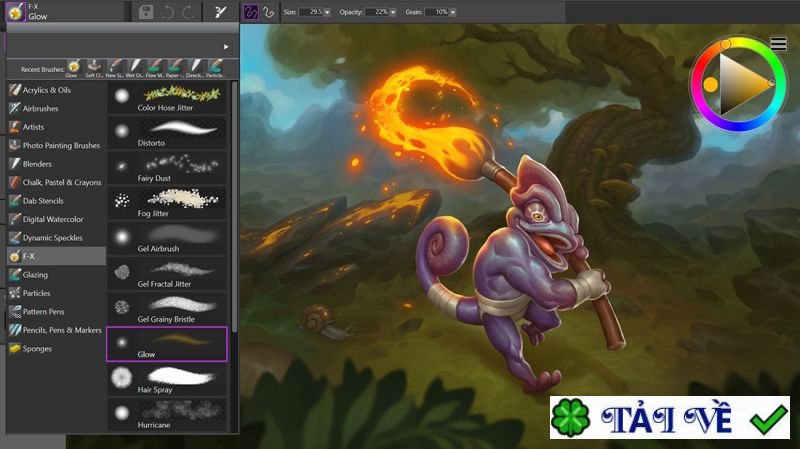Choose the Fog Jitter brush variant

pos(167,204)
